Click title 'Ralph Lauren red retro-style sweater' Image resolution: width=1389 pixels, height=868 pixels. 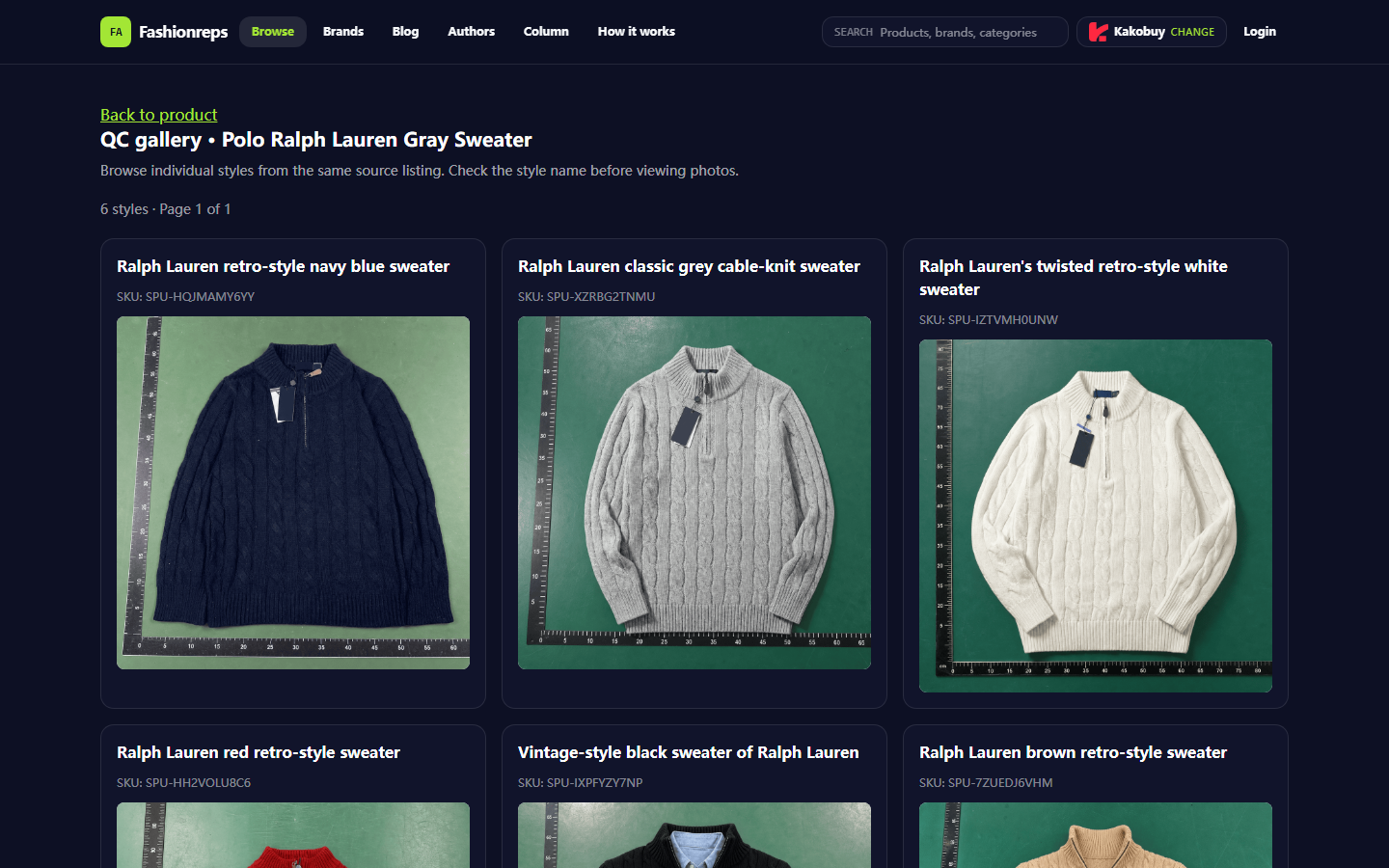259,752
